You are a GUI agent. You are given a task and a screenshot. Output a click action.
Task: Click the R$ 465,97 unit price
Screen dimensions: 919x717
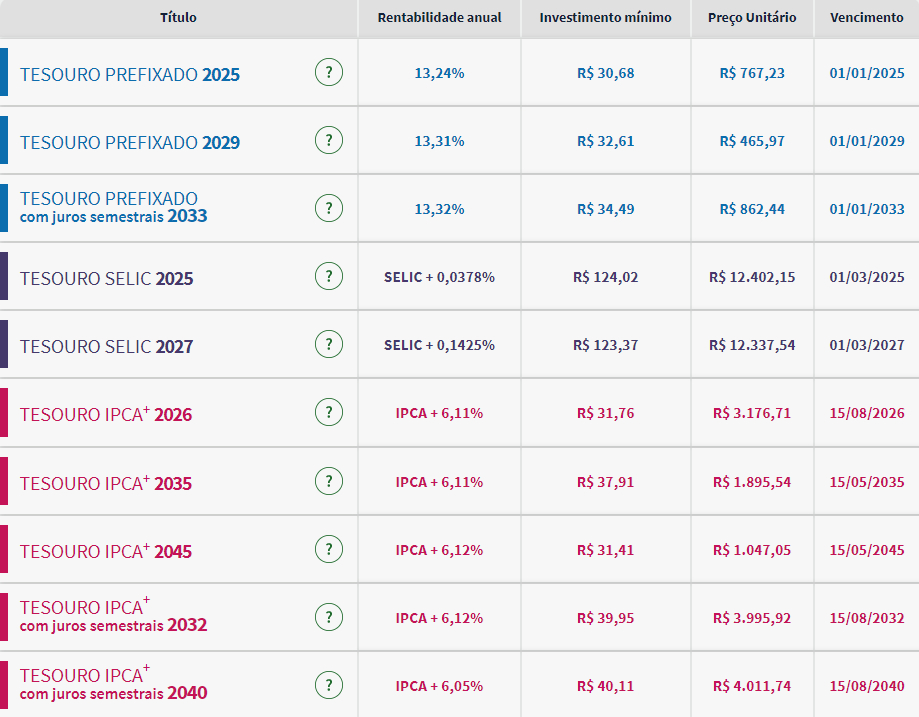pos(752,141)
